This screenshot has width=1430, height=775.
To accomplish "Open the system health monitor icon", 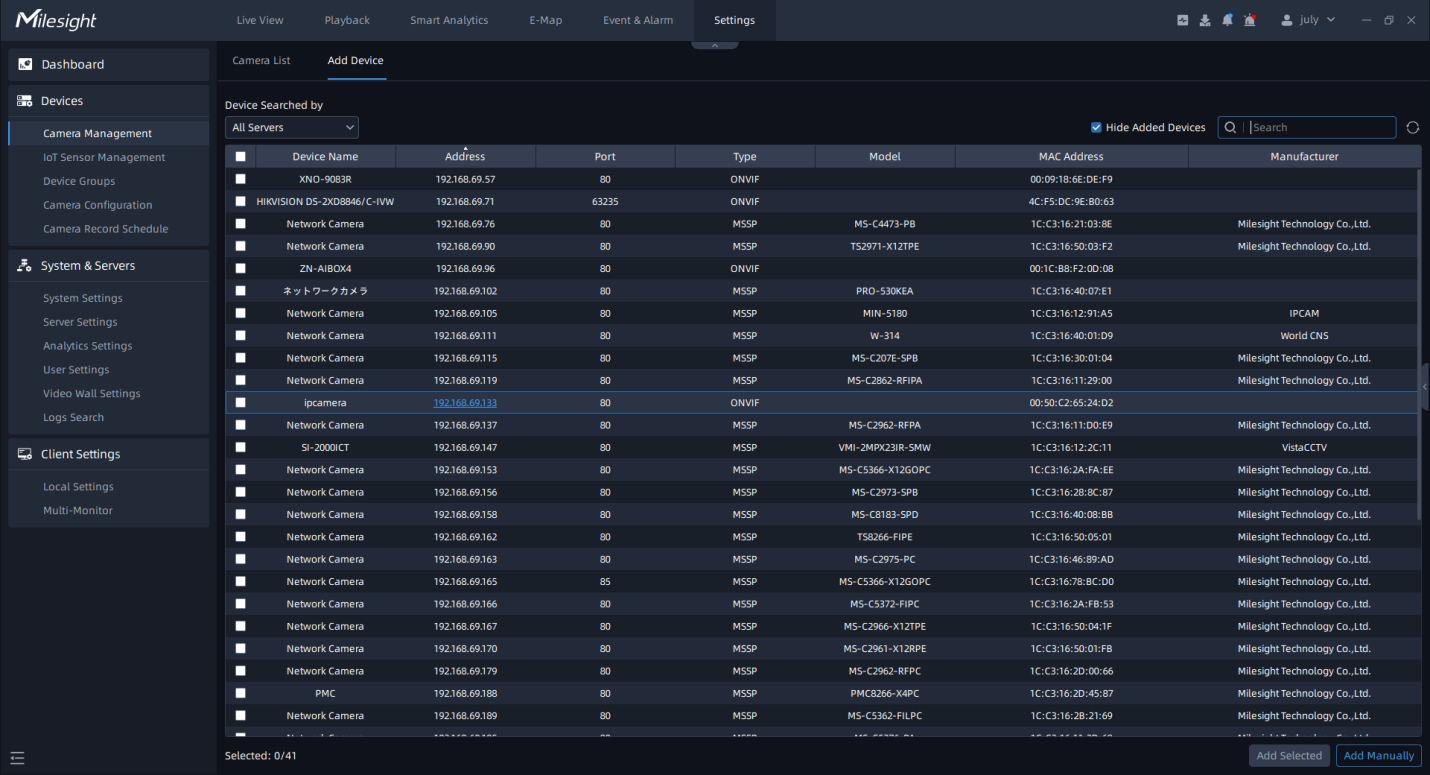I will (x=1183, y=20).
